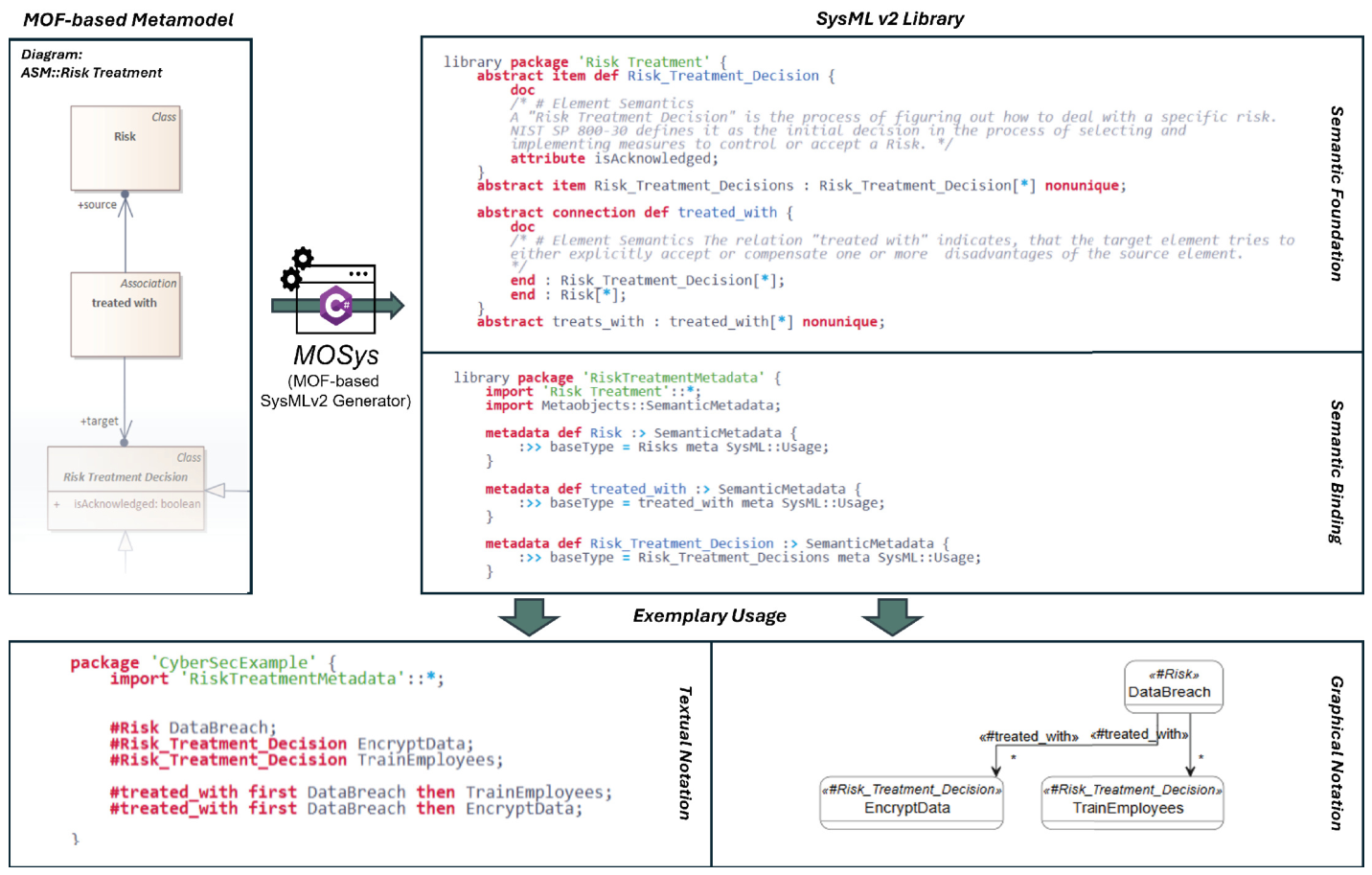Image resolution: width=1372 pixels, height=875 pixels.
Task: Click the EncryptData node in graphical notation
Action: pyautogui.click(x=911, y=803)
